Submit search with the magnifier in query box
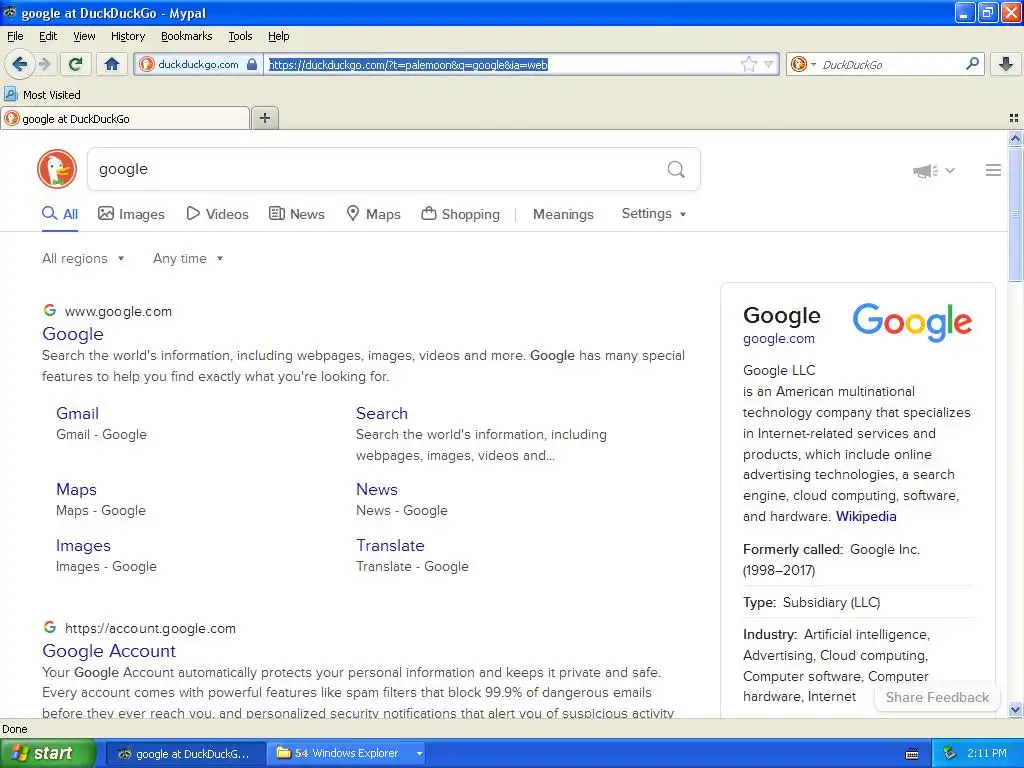1024x768 pixels. (676, 169)
